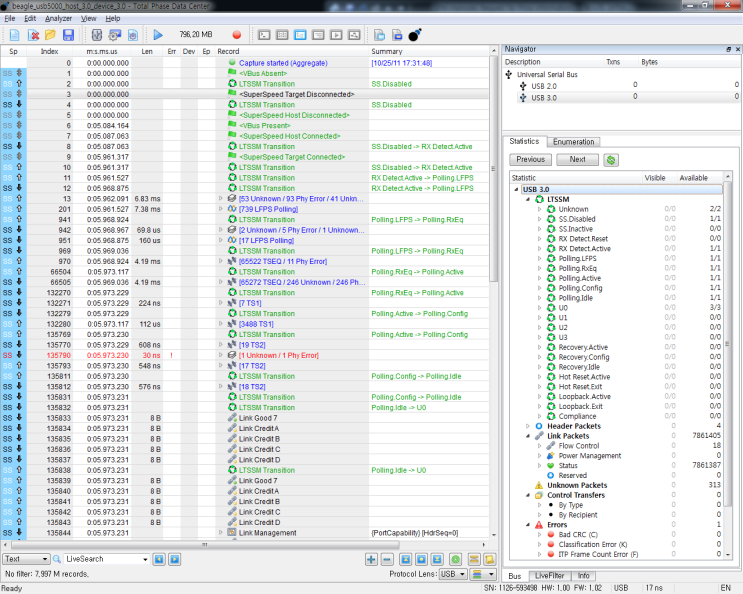Expand the [3488 TS1] record row
This screenshot has width=743, height=594.
click(x=220, y=324)
